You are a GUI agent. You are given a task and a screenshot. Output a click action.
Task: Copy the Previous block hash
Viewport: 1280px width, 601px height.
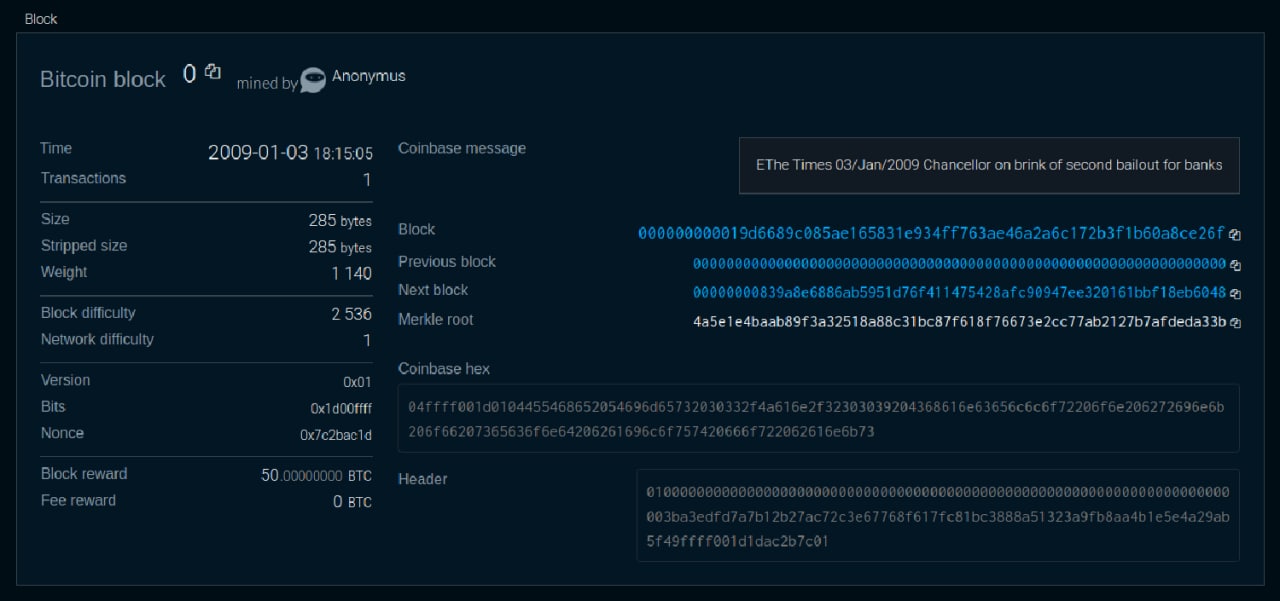coord(1235,265)
